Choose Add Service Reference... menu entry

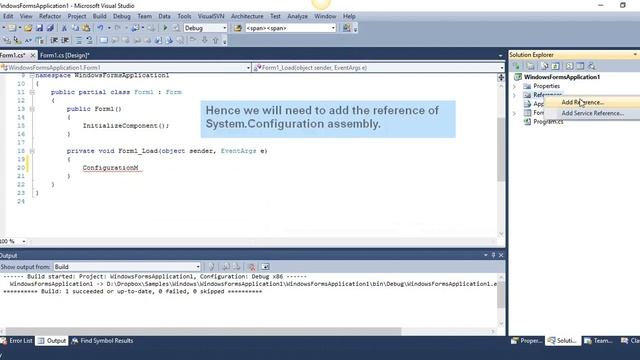tap(592, 113)
